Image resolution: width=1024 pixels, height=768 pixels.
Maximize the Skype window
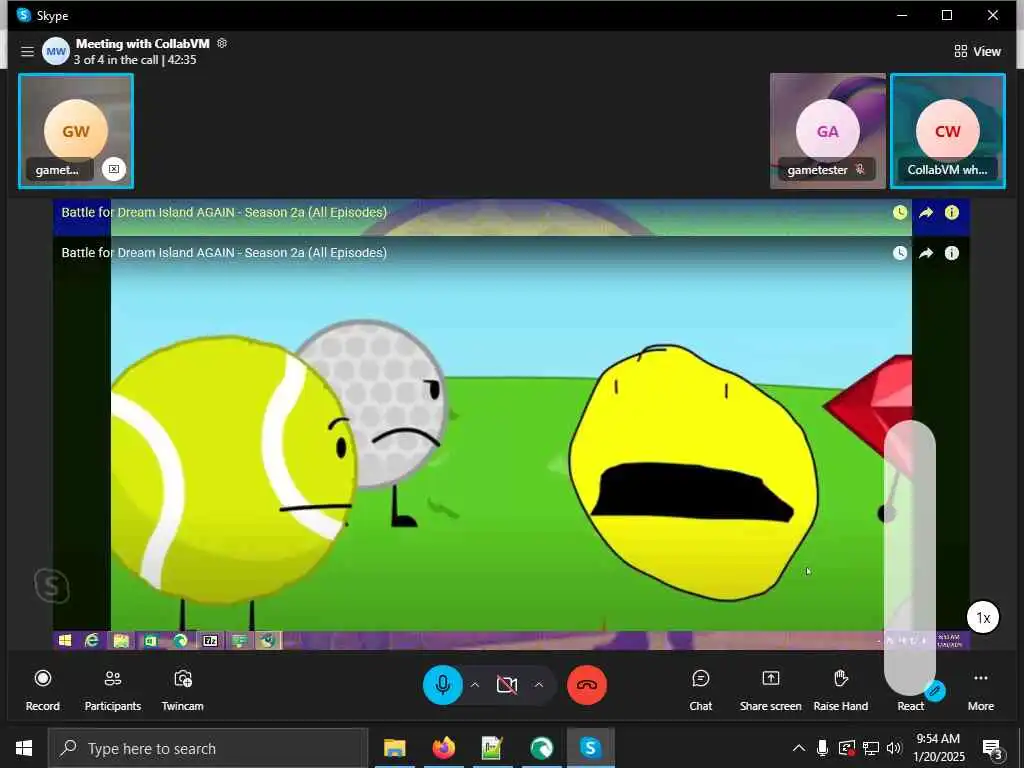click(947, 15)
